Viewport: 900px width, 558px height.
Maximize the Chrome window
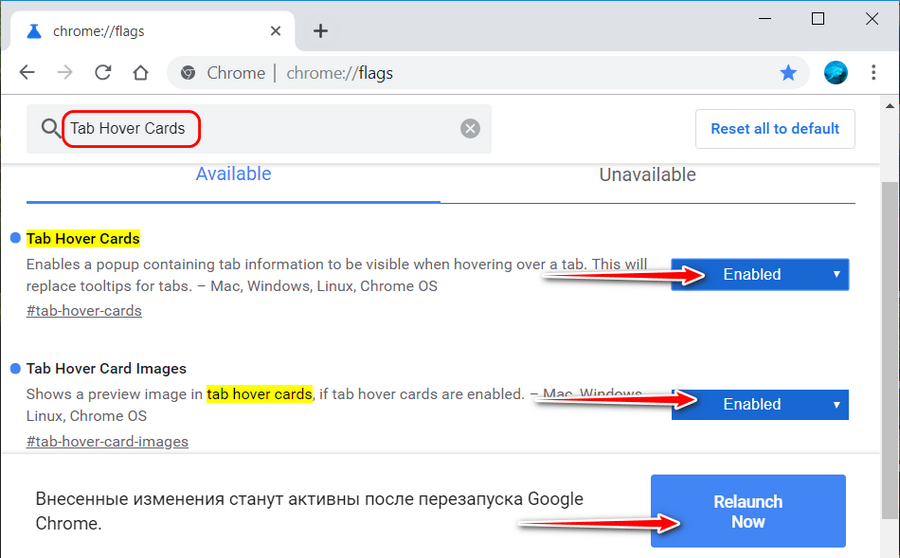(x=818, y=19)
